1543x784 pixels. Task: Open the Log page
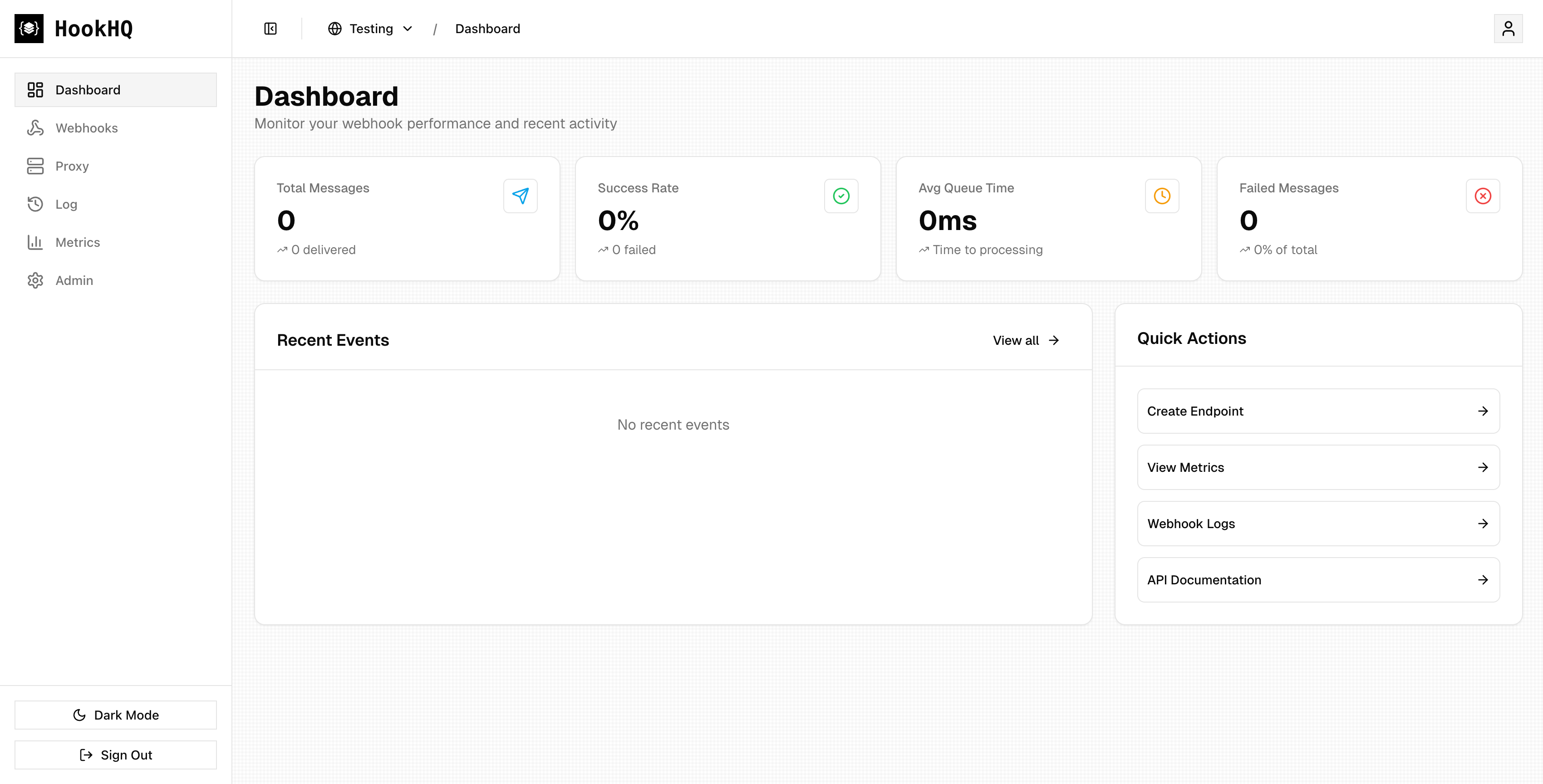[x=116, y=204]
